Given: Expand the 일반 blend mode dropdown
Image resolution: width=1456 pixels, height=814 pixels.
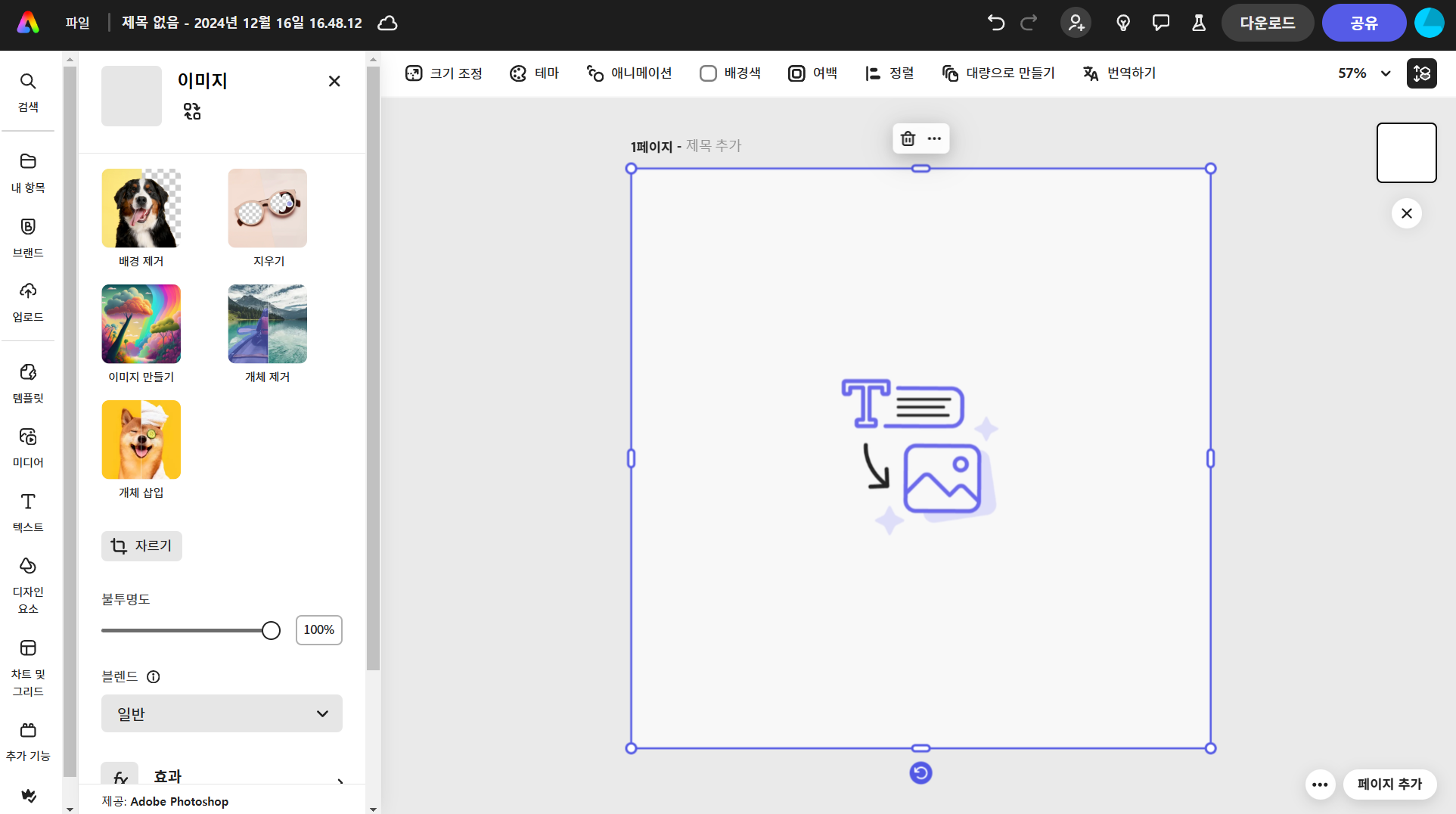Looking at the screenshot, I should (222, 713).
